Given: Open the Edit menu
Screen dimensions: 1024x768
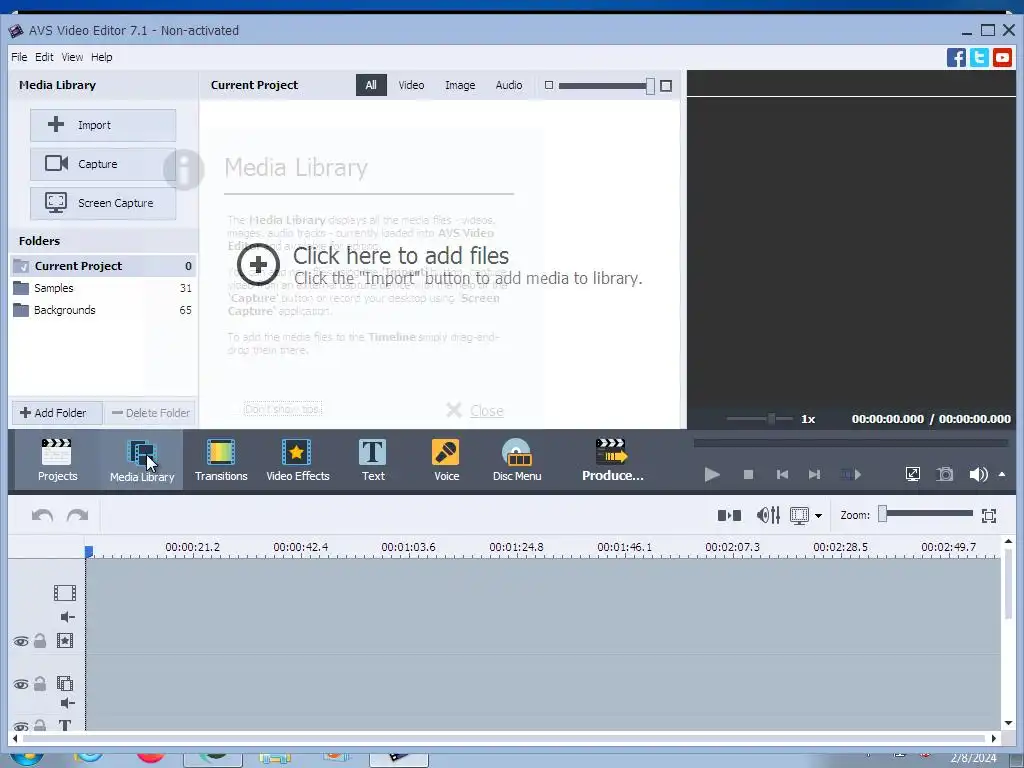Looking at the screenshot, I should point(44,57).
